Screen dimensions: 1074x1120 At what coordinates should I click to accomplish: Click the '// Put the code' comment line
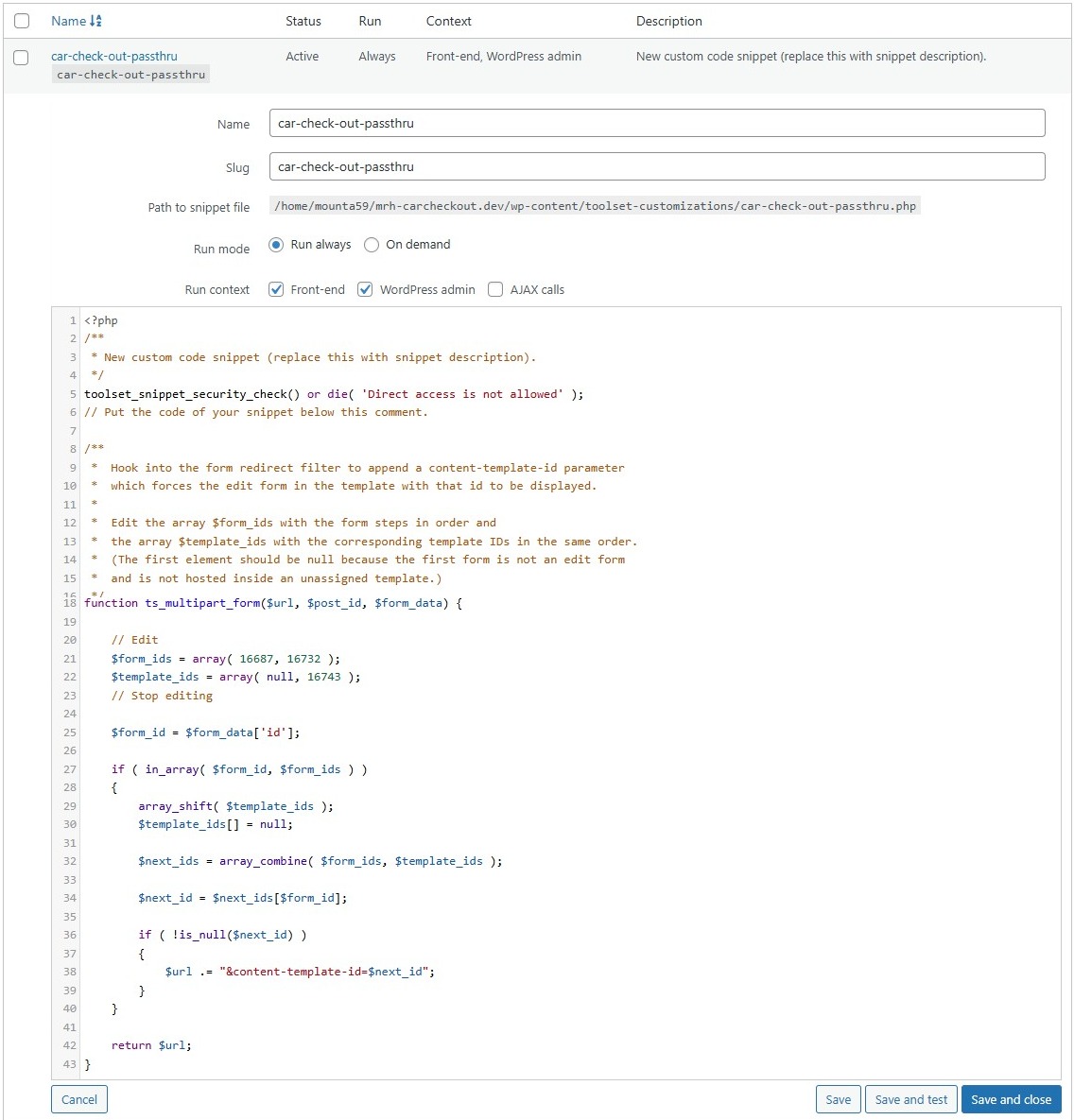256,412
